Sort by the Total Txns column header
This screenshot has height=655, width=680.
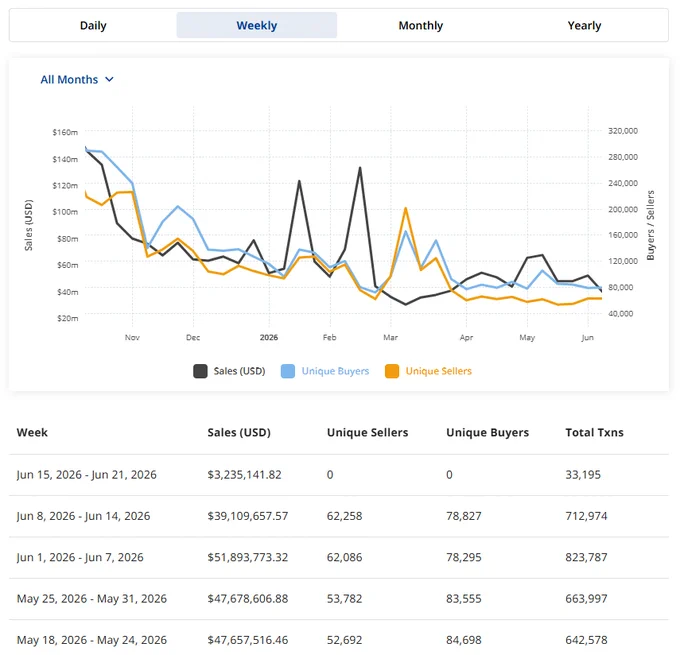coord(594,432)
